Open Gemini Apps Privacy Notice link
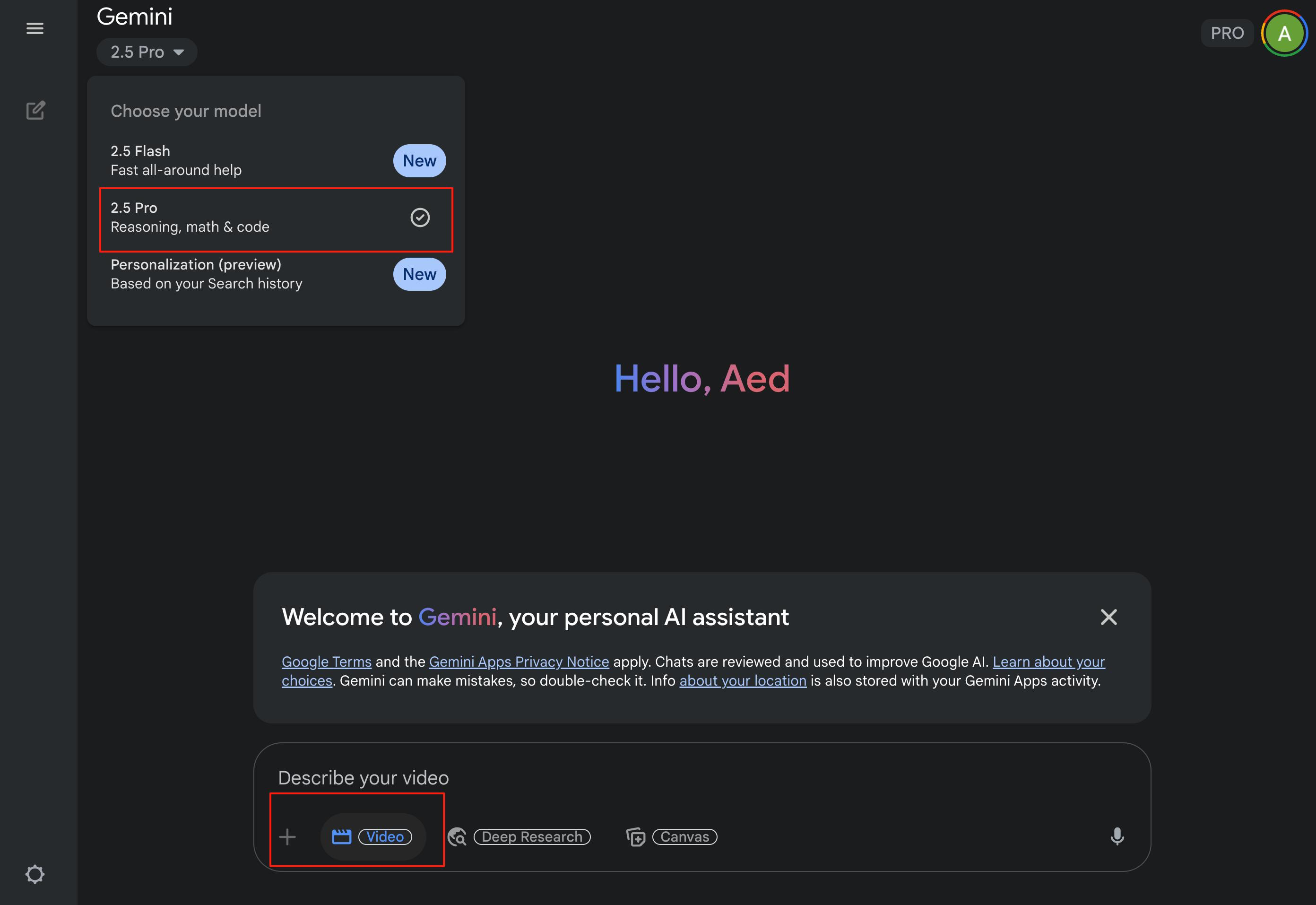 519,662
